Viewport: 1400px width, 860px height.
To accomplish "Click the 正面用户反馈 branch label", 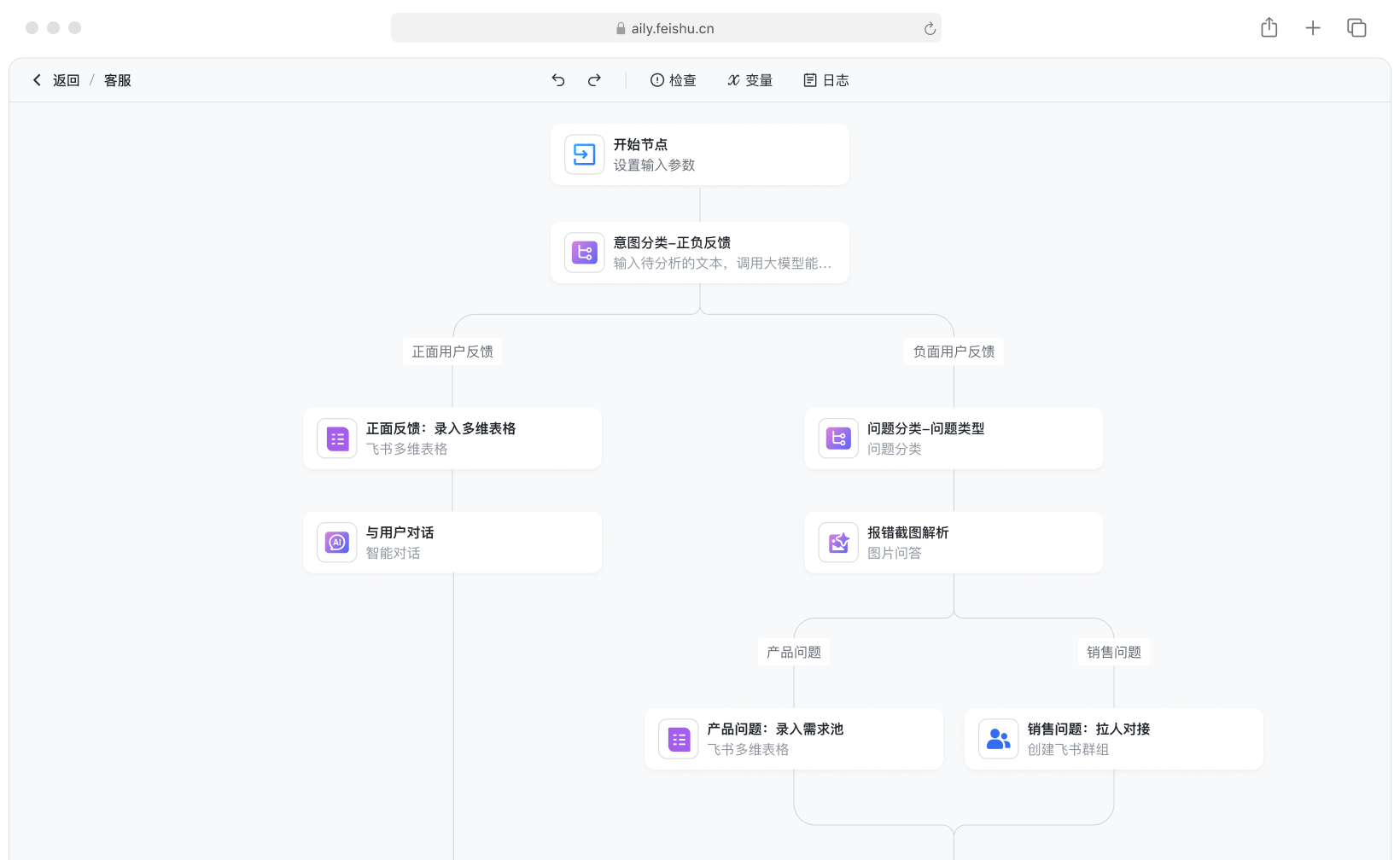I will coord(452,351).
